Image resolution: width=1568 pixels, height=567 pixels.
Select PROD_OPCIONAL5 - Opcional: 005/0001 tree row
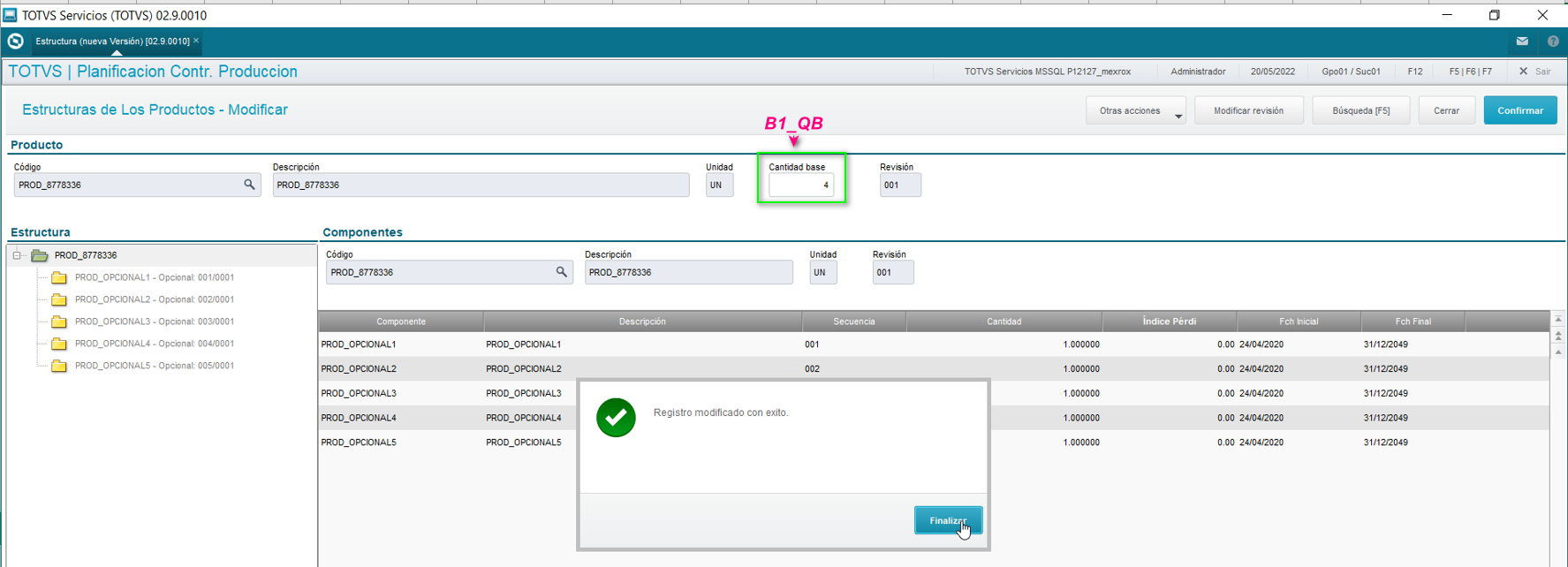point(155,366)
